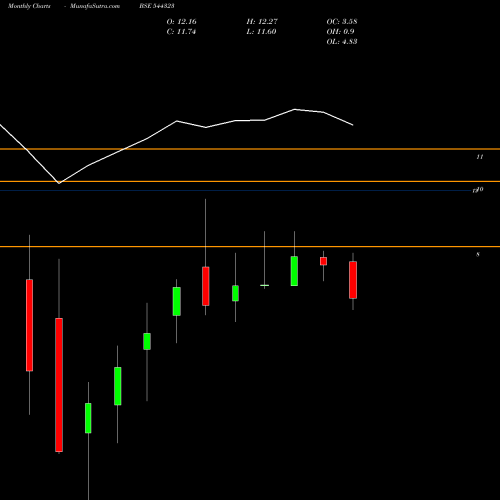Viewport: 500px width, 500px height.
Task: Click the price axis label "11"
Action: click(x=480, y=157)
